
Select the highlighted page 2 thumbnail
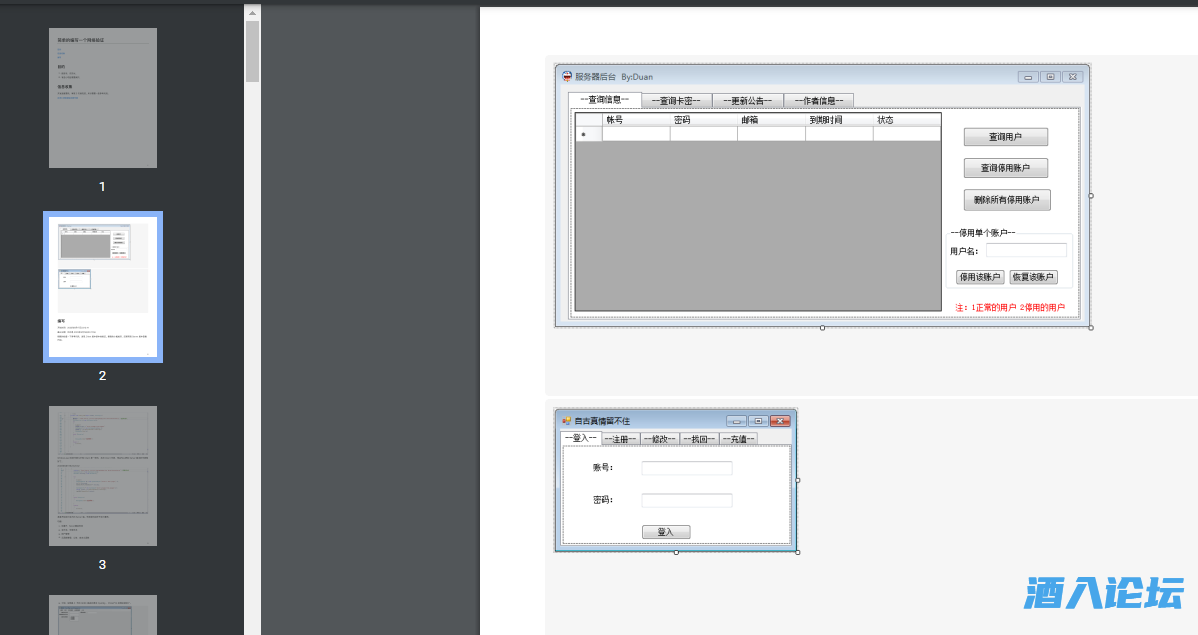pyautogui.click(x=103, y=287)
